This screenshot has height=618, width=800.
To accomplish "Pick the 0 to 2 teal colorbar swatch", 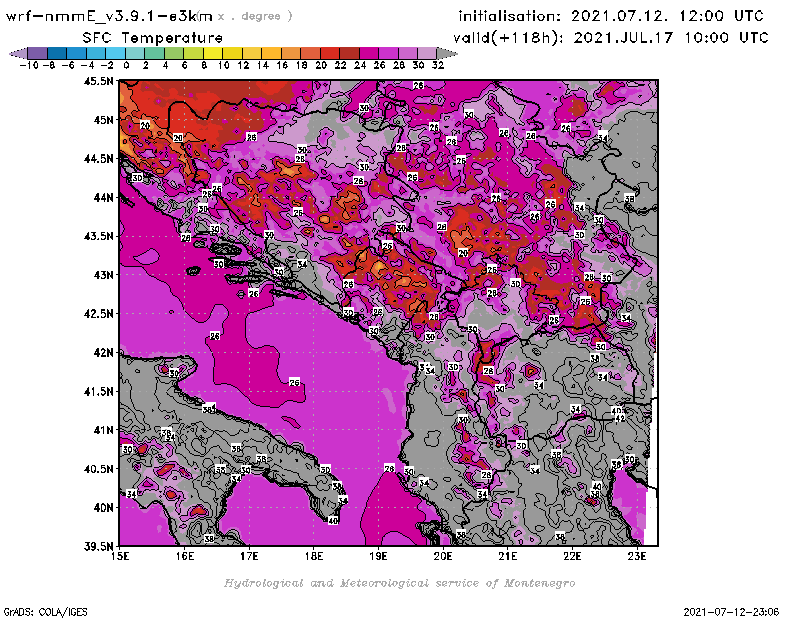I will 135,53.
